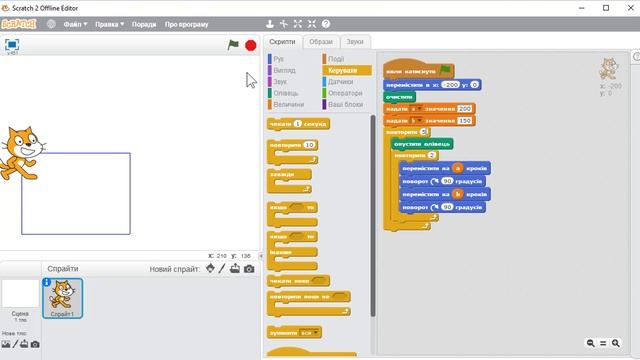Click the 200 value field in set a block
Image resolution: width=640 pixels, height=360 pixels.
(x=464, y=109)
